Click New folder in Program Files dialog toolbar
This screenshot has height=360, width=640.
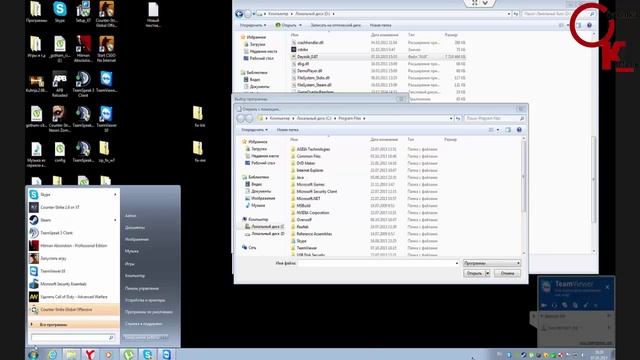(288, 130)
